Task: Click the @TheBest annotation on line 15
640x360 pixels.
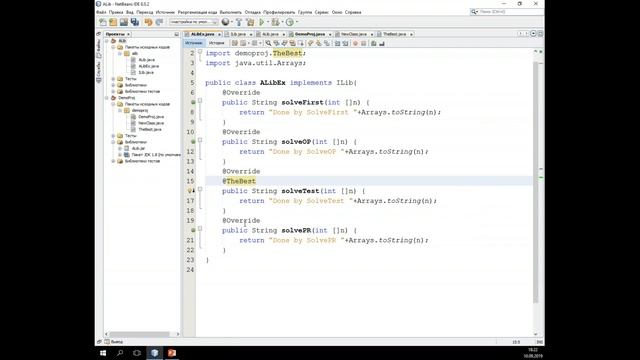Action: point(239,181)
